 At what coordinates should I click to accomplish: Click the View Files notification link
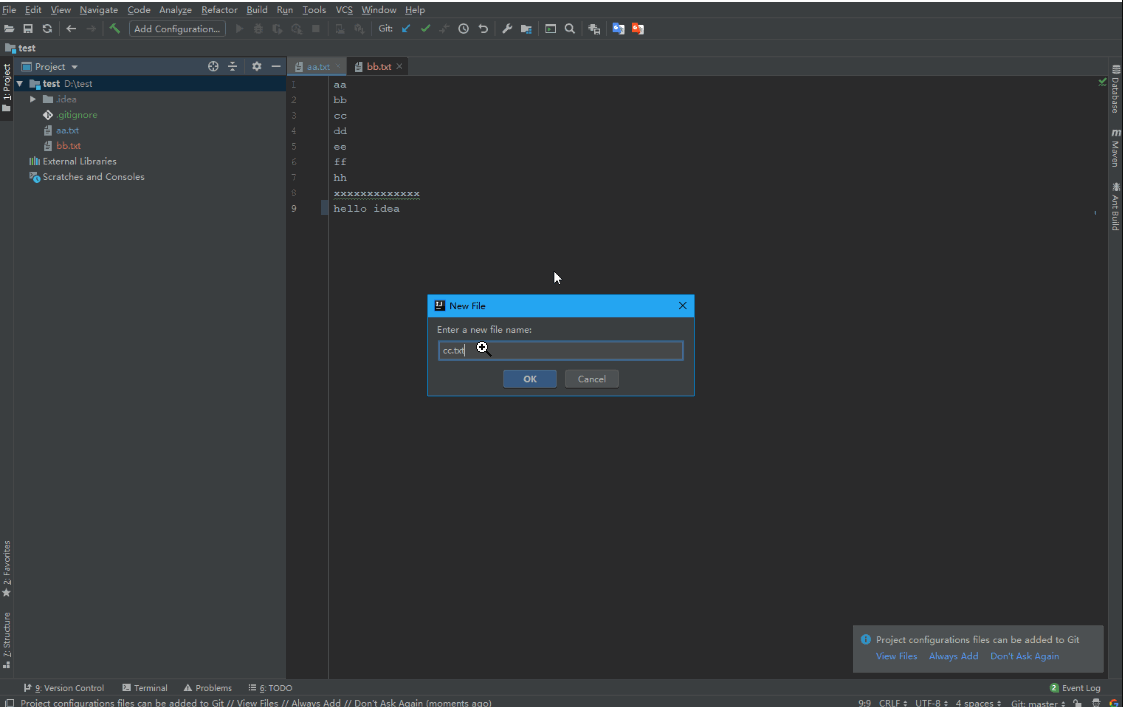tap(896, 656)
